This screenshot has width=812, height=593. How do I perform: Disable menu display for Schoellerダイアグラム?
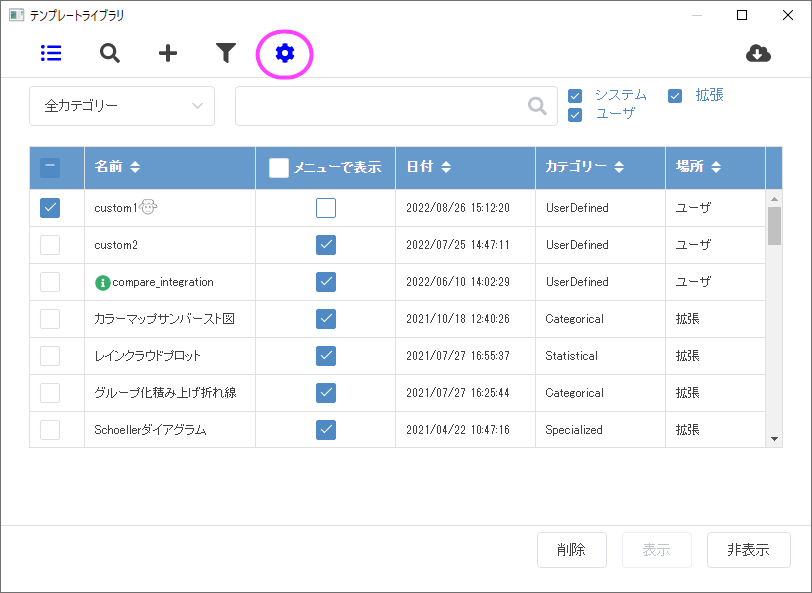point(326,430)
